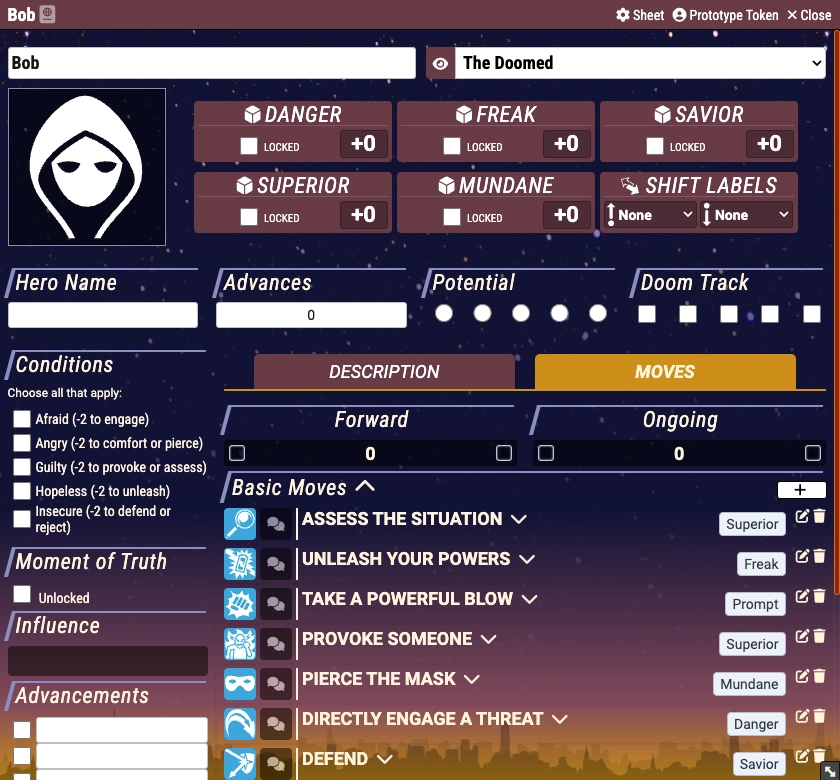
Task: Switch to the Description tab
Action: click(384, 372)
